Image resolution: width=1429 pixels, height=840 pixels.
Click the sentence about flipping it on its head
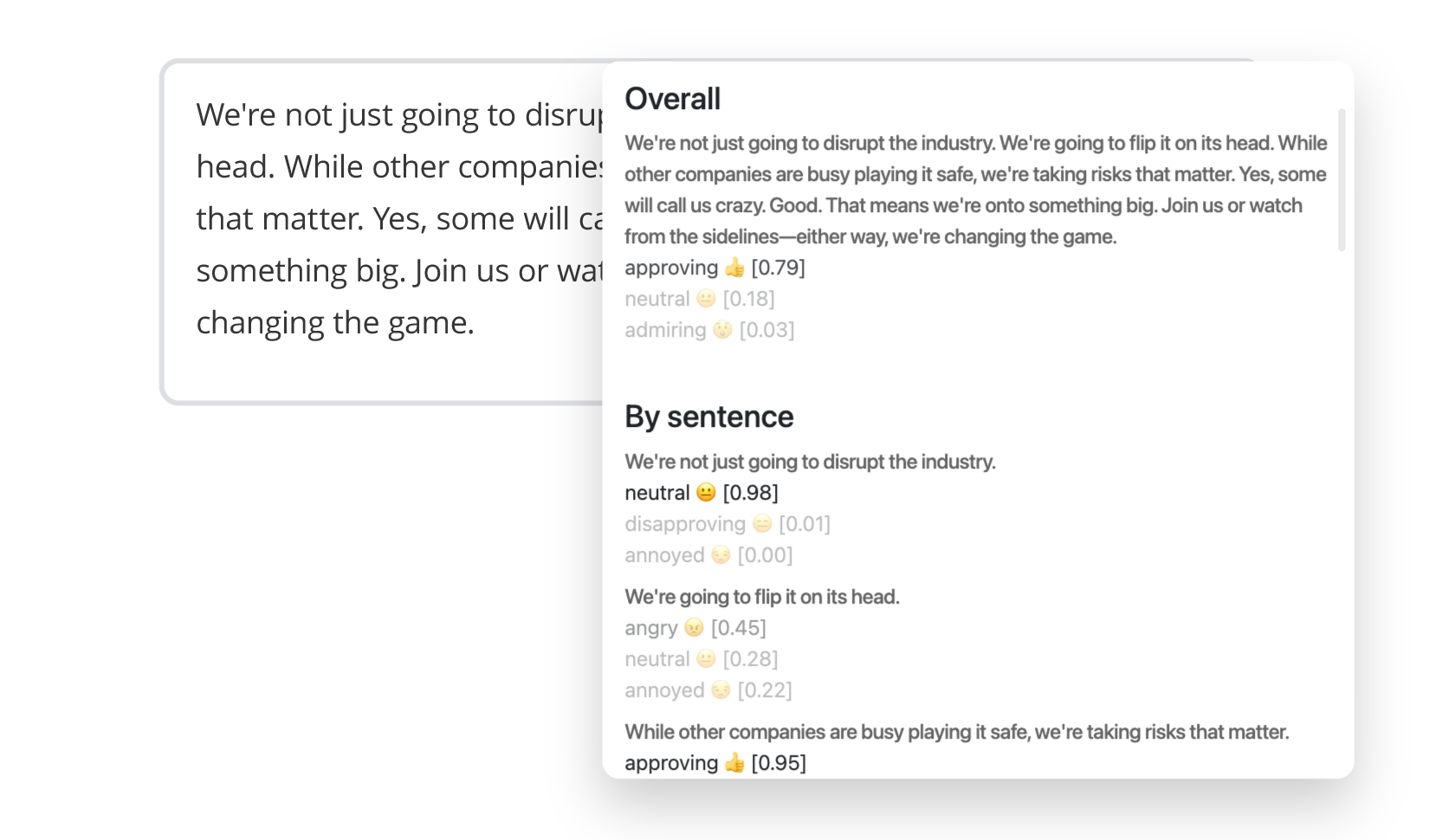click(762, 597)
